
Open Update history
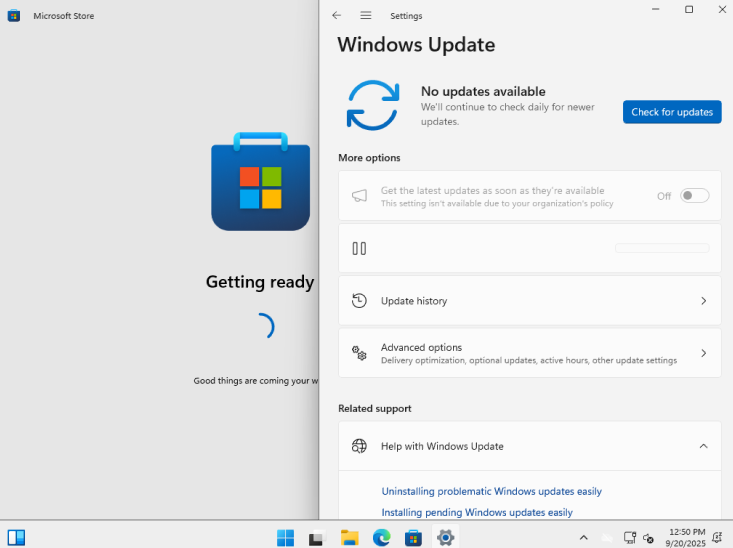click(x=530, y=301)
